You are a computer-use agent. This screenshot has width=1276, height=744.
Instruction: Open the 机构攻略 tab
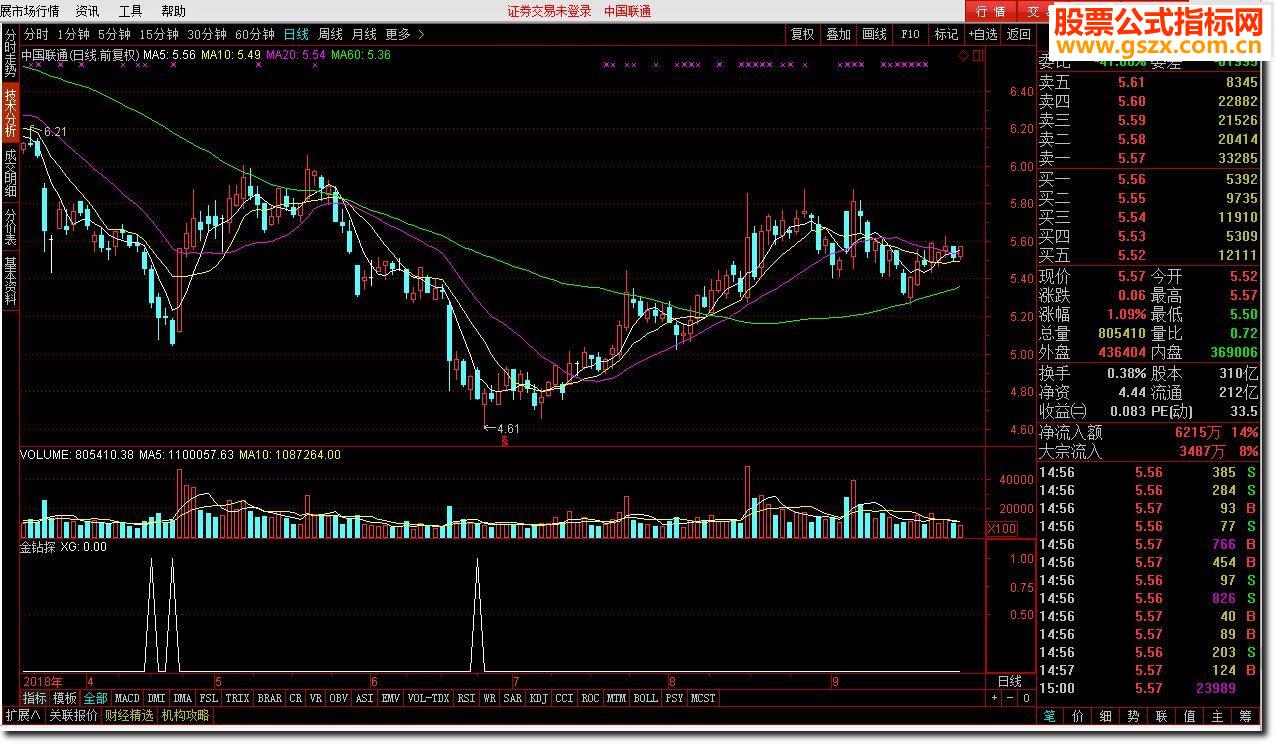(x=186, y=715)
